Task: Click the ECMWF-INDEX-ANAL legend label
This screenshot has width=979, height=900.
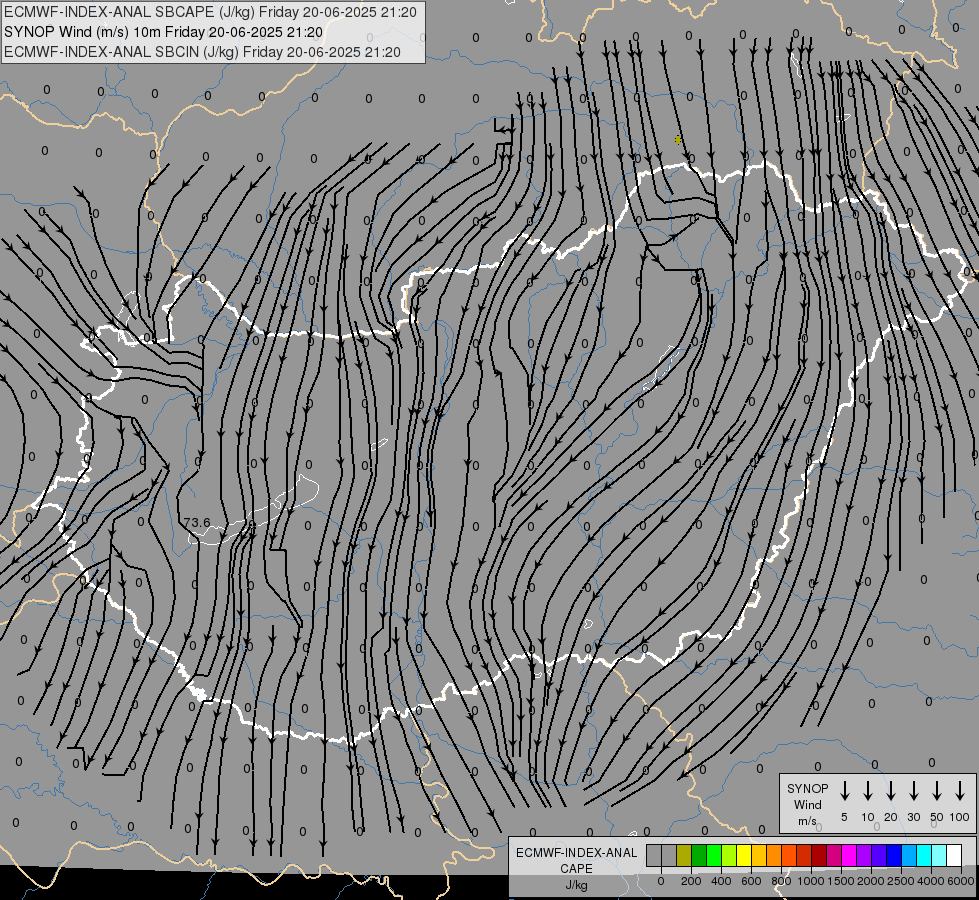Action: 577,853
